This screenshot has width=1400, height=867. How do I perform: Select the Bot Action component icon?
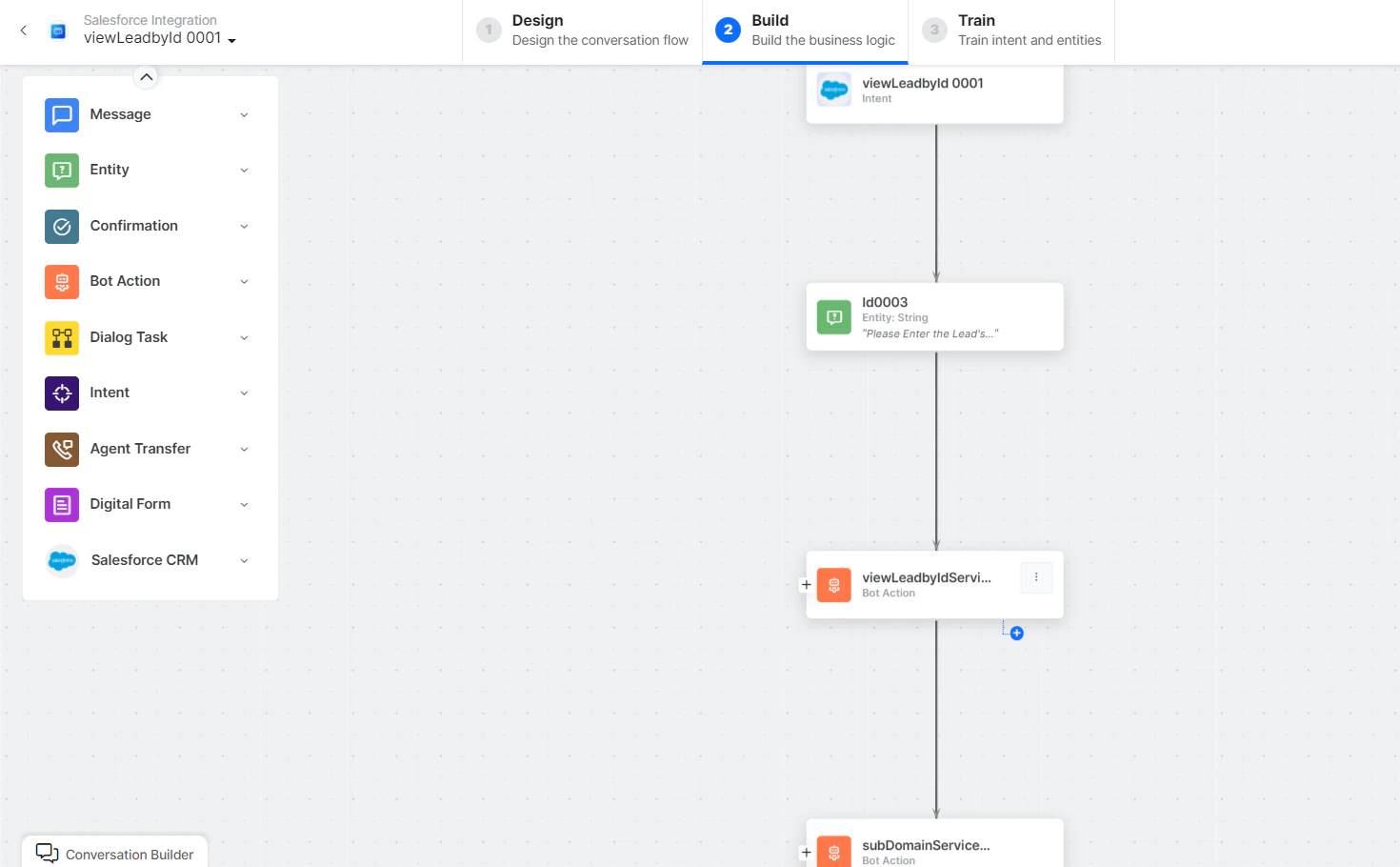coord(61,281)
